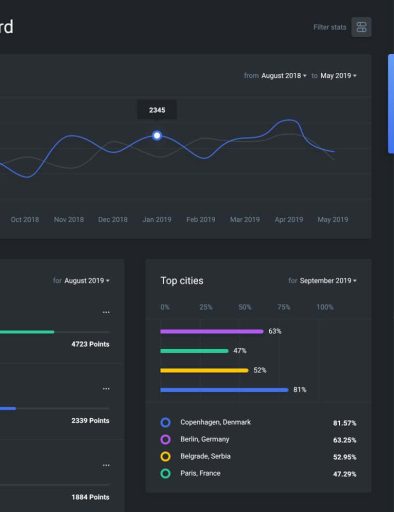Click the yellow ring icon beside Belgrade
The height and width of the screenshot is (512, 394).
click(166, 456)
